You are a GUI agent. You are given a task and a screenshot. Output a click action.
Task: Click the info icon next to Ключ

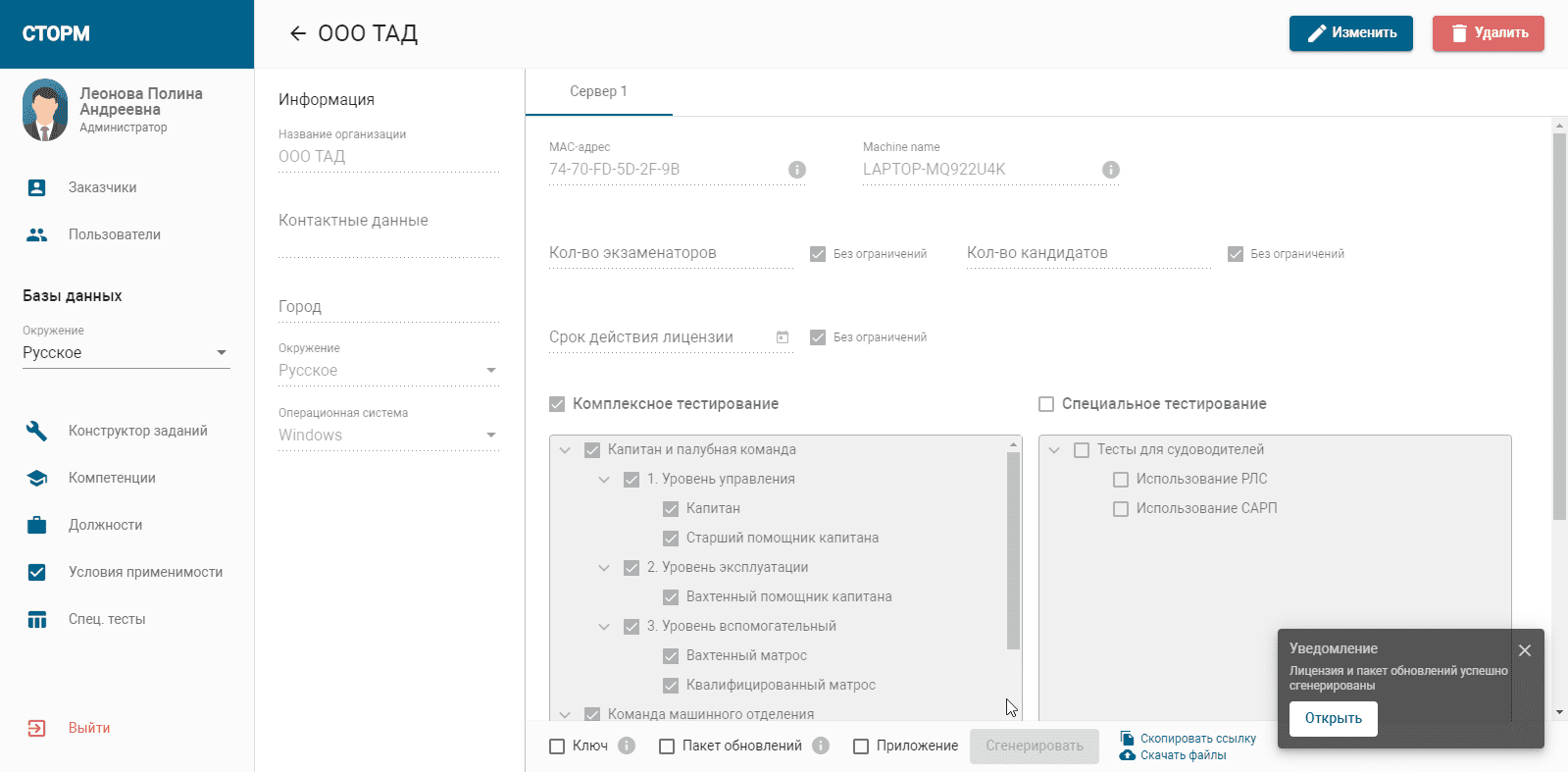(x=627, y=746)
